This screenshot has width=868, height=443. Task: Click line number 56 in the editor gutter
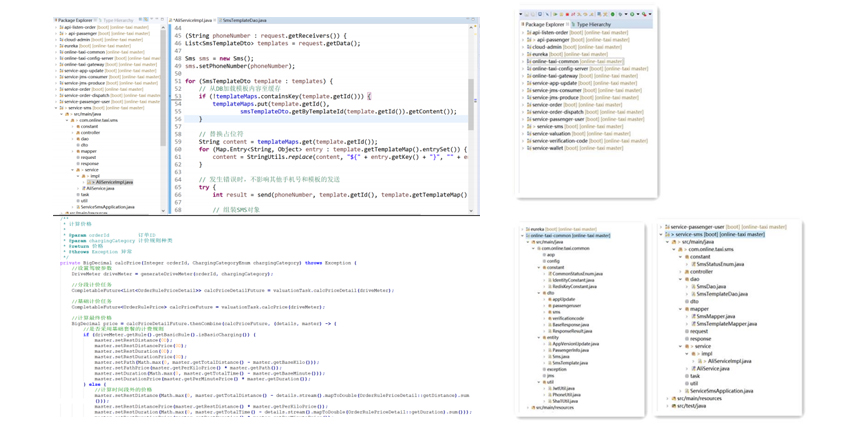(x=178, y=119)
